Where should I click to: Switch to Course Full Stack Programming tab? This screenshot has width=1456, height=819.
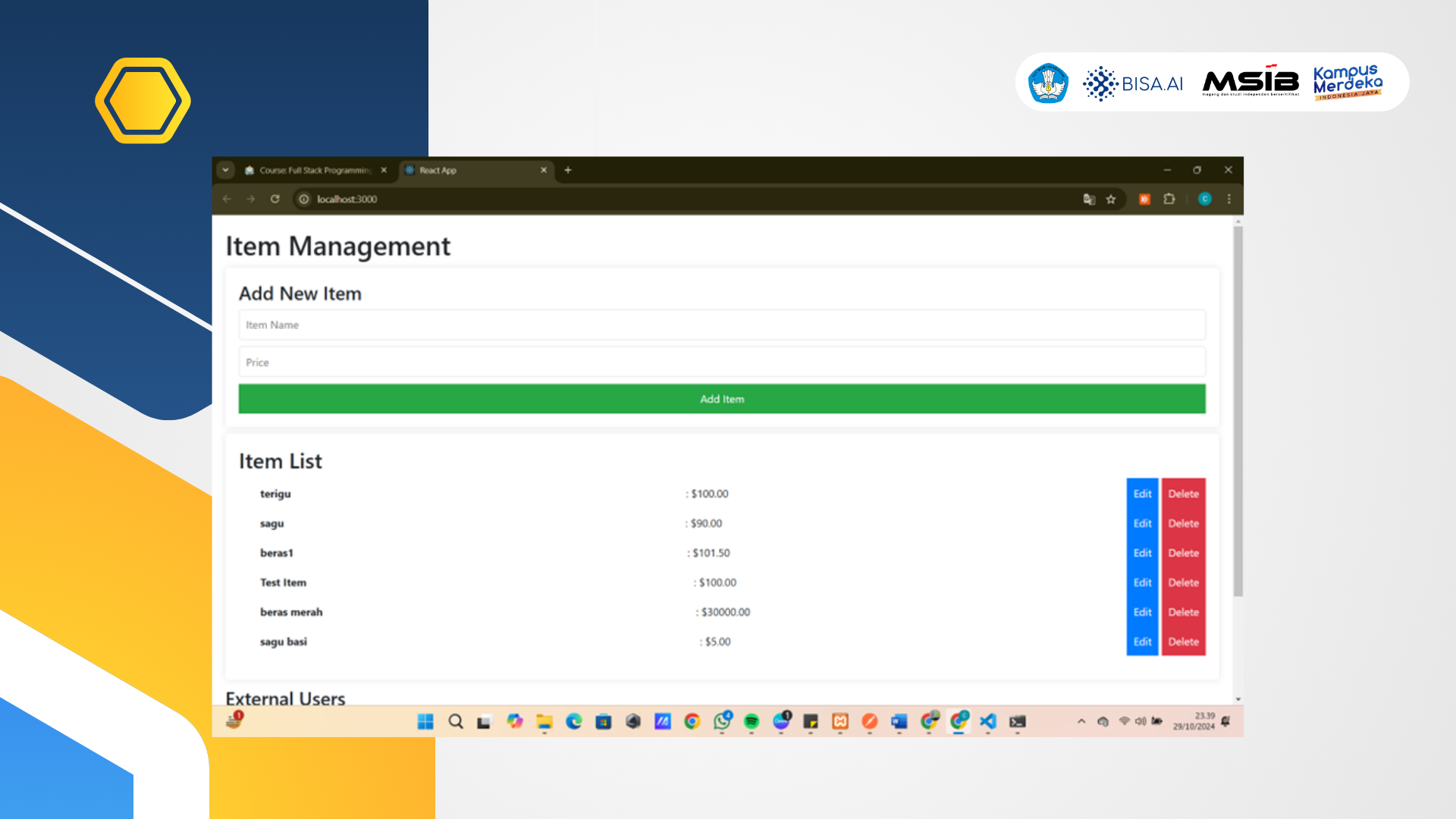(315, 170)
